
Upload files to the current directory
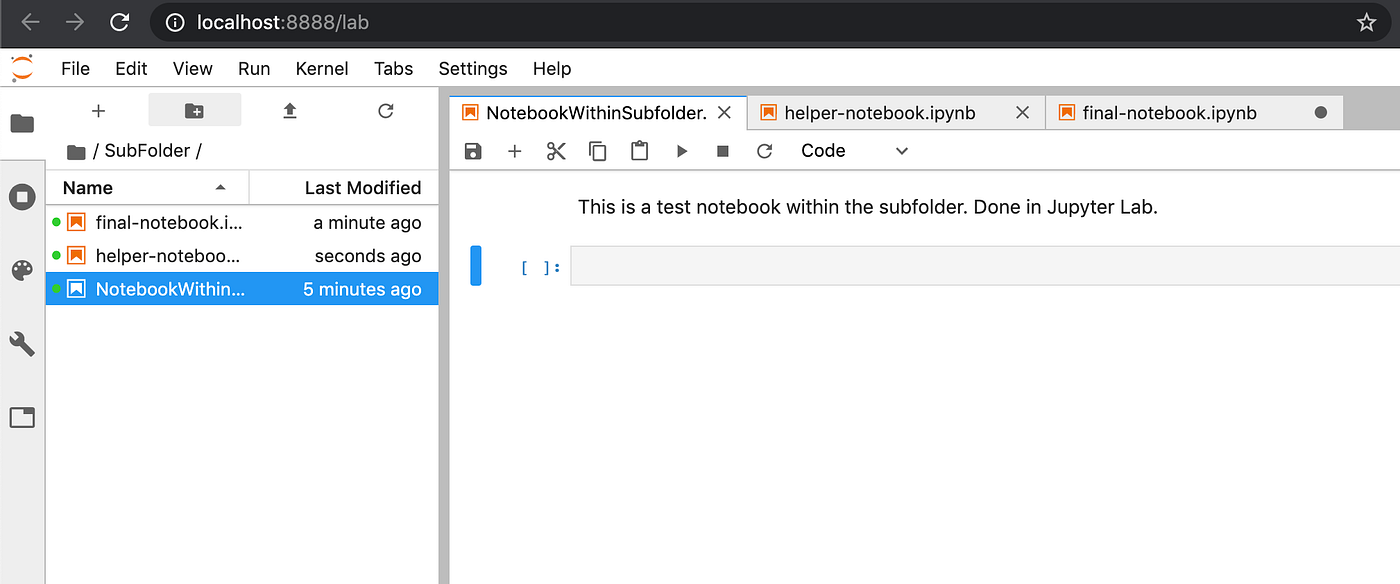pos(290,111)
